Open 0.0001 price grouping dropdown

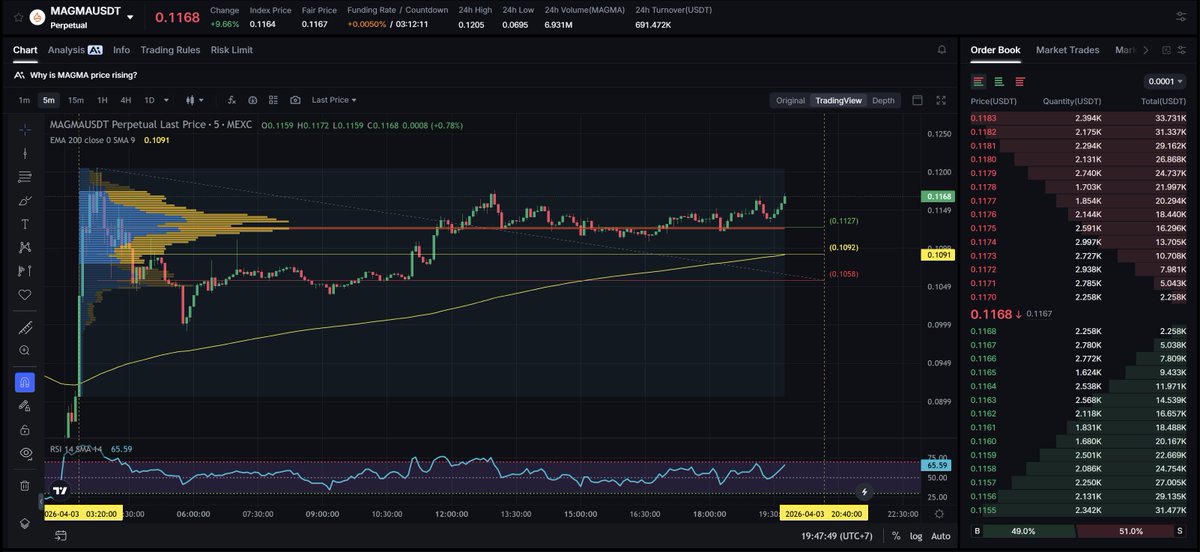(1167, 81)
